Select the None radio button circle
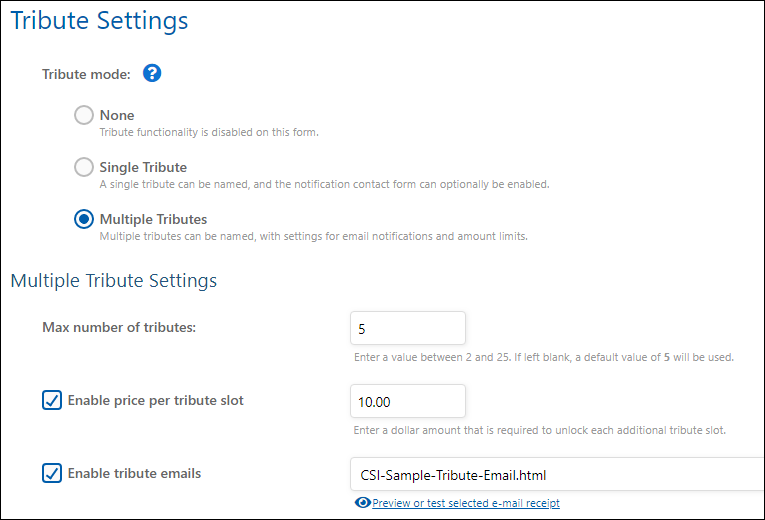Screen dimensions: 765x520 84,115
